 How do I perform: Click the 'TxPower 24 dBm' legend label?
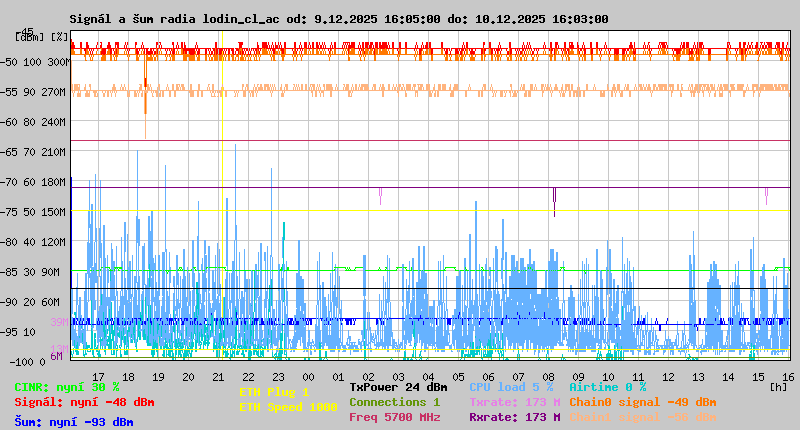(x=398, y=387)
